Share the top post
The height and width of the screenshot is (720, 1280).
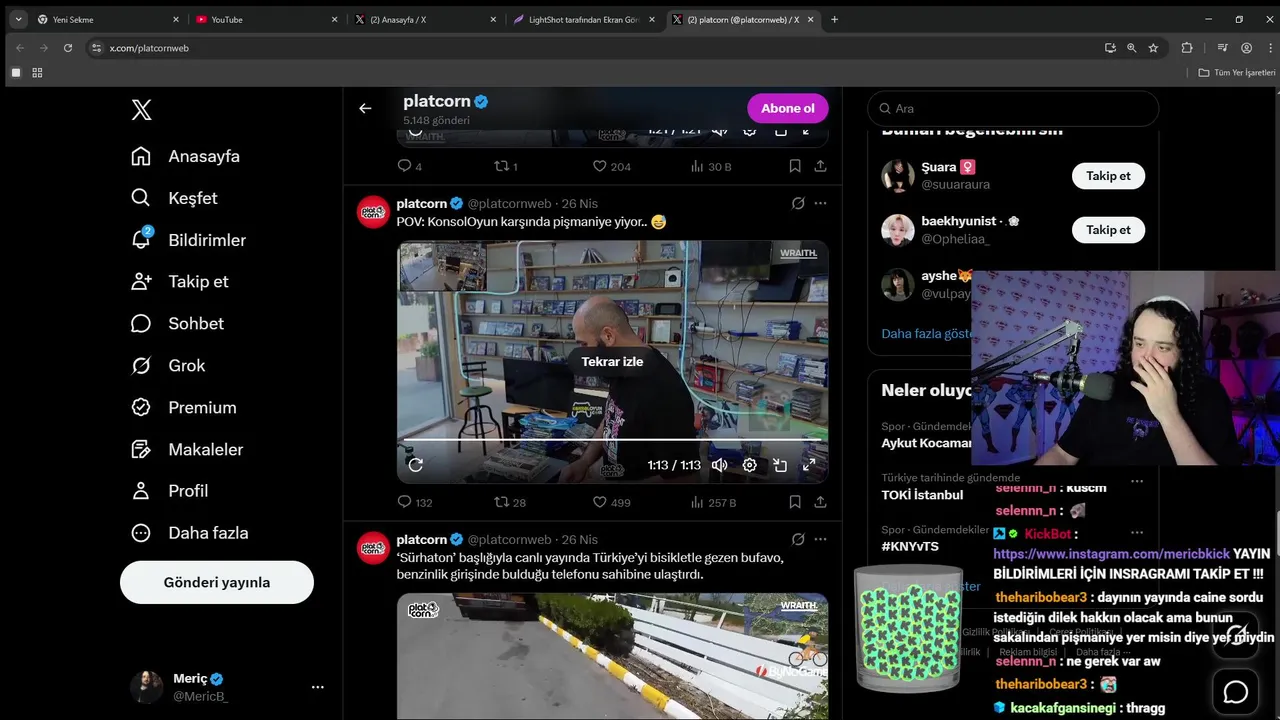pyautogui.click(x=820, y=166)
